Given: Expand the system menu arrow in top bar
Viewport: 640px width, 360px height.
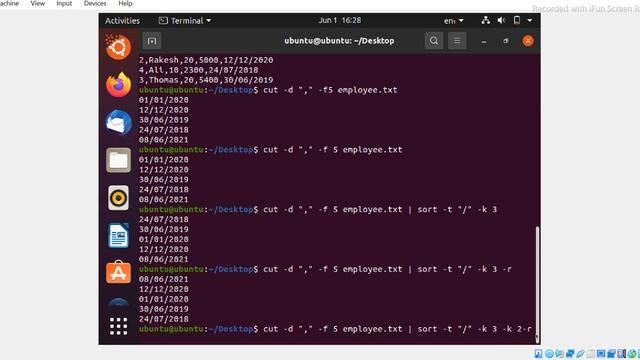Looking at the screenshot, I should 530,20.
